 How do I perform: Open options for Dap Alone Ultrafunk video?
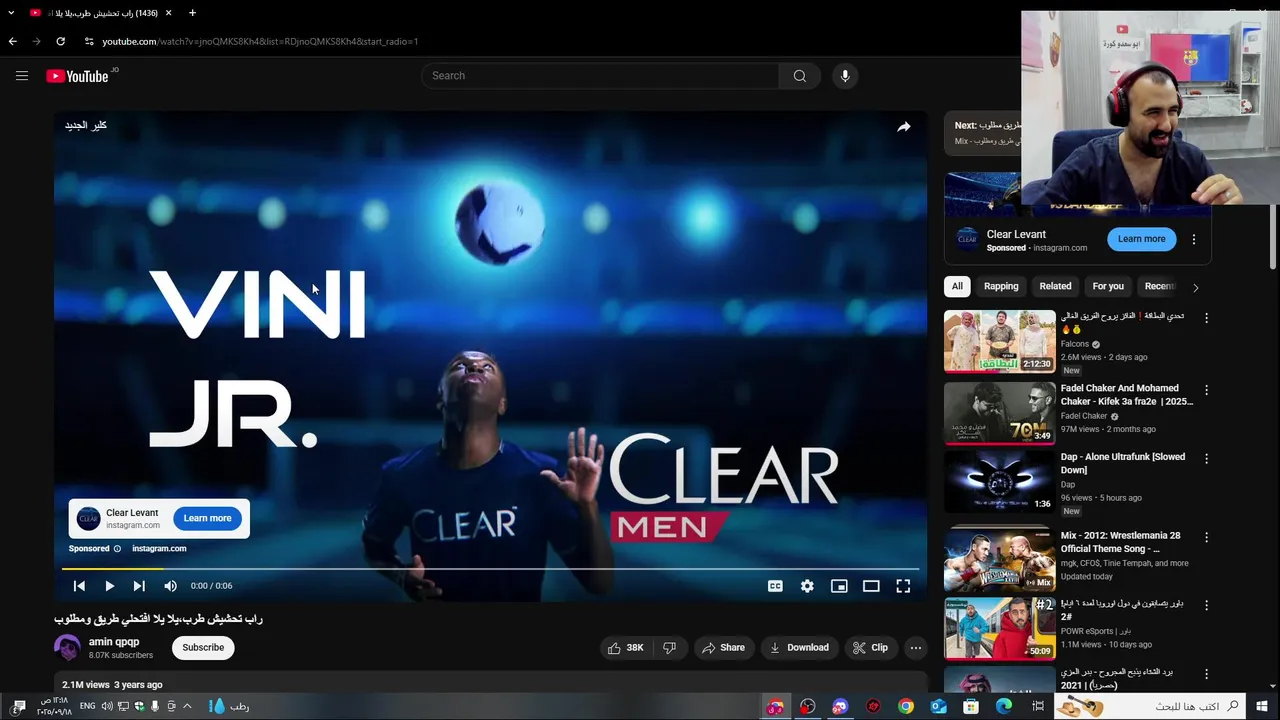click(x=1206, y=459)
